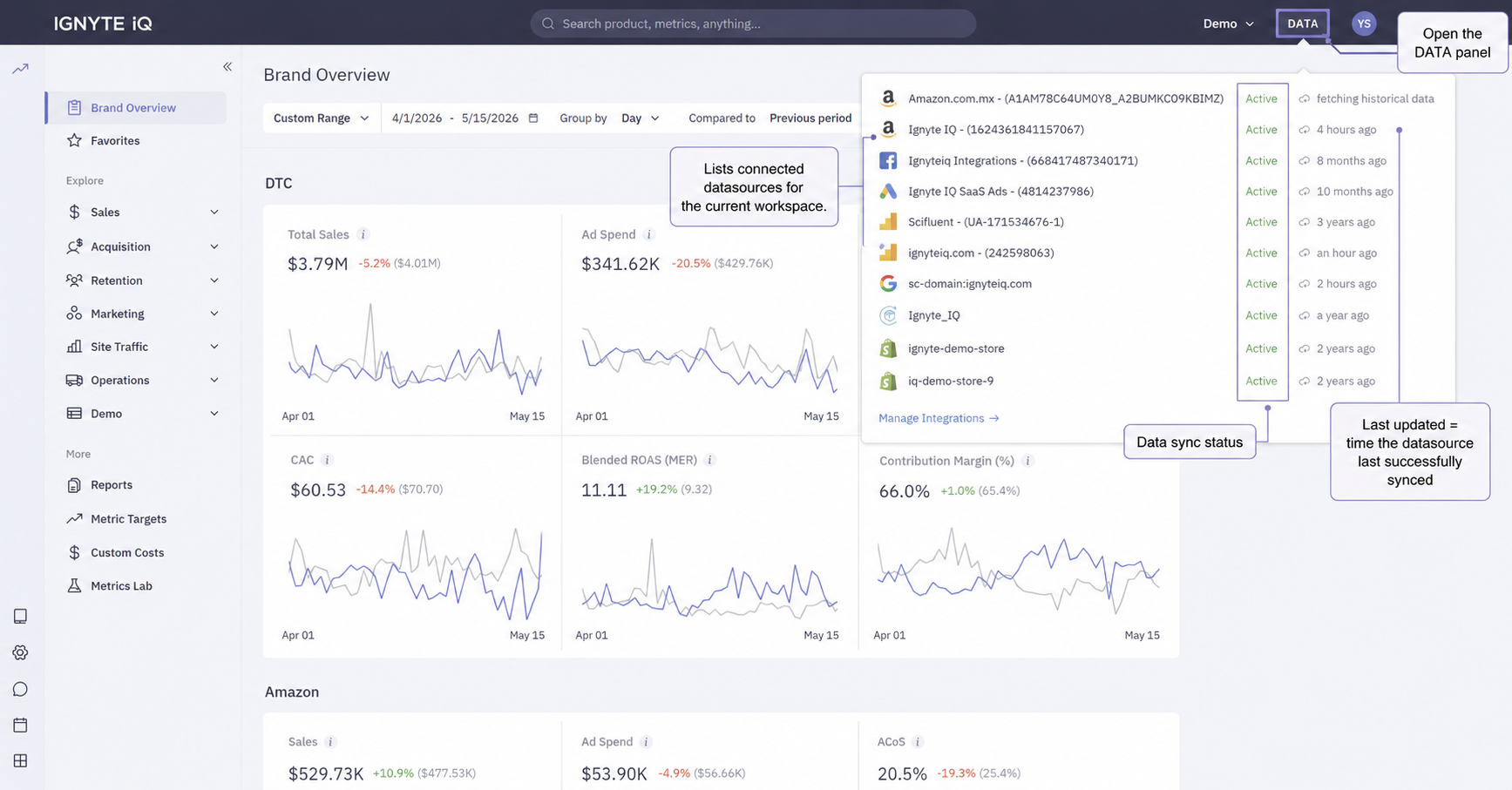Click info icon next to DTC Ad Spend
This screenshot has width=1512, height=790.
tap(648, 234)
